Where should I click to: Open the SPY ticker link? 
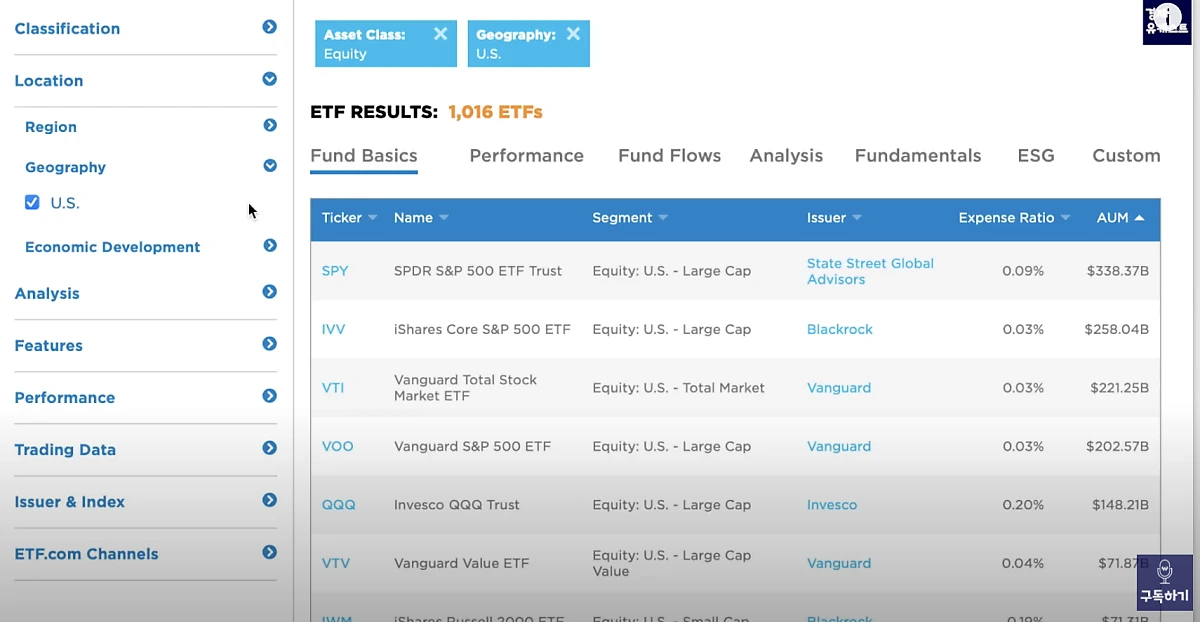click(335, 271)
